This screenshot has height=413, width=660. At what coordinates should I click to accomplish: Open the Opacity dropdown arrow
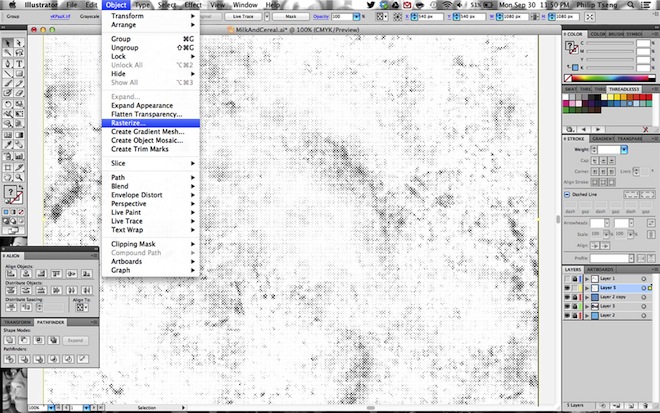click(x=357, y=16)
